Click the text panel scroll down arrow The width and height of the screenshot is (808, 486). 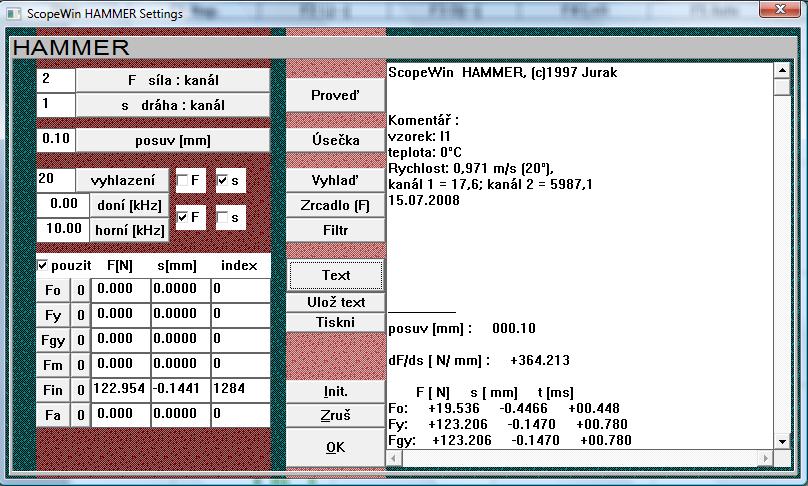tap(782, 442)
